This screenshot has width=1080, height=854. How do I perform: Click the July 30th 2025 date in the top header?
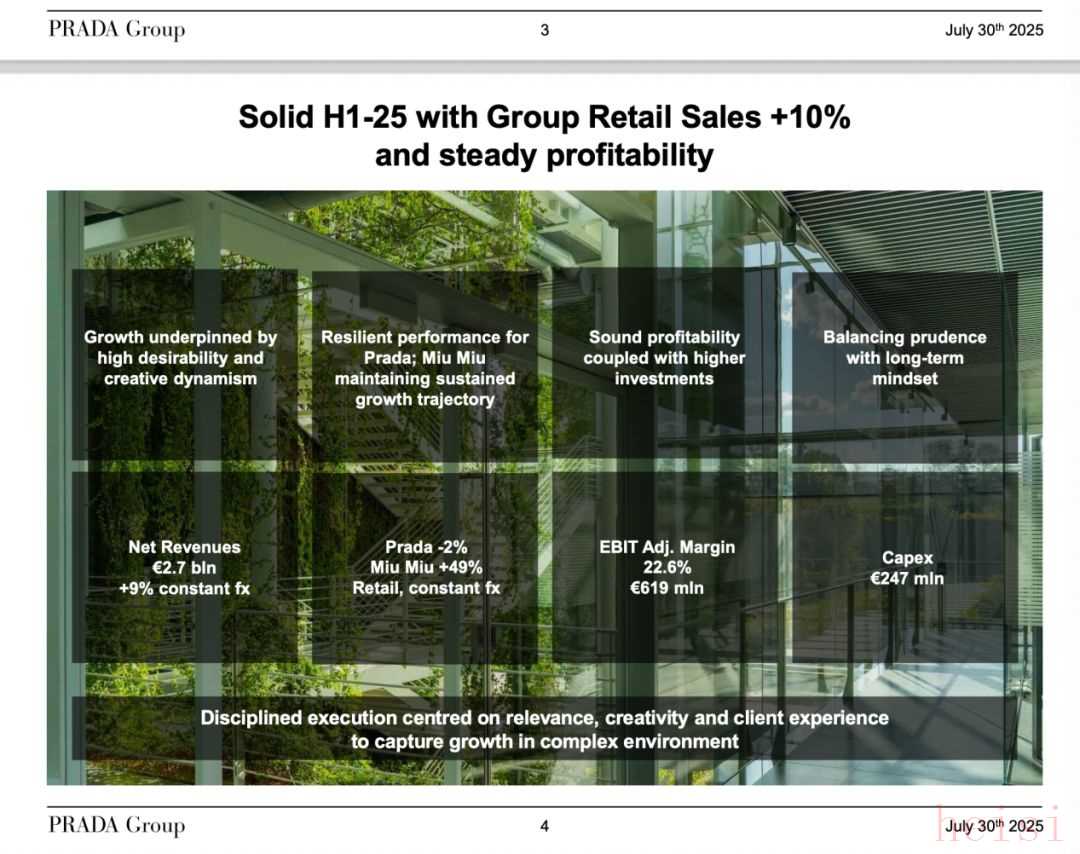click(993, 30)
